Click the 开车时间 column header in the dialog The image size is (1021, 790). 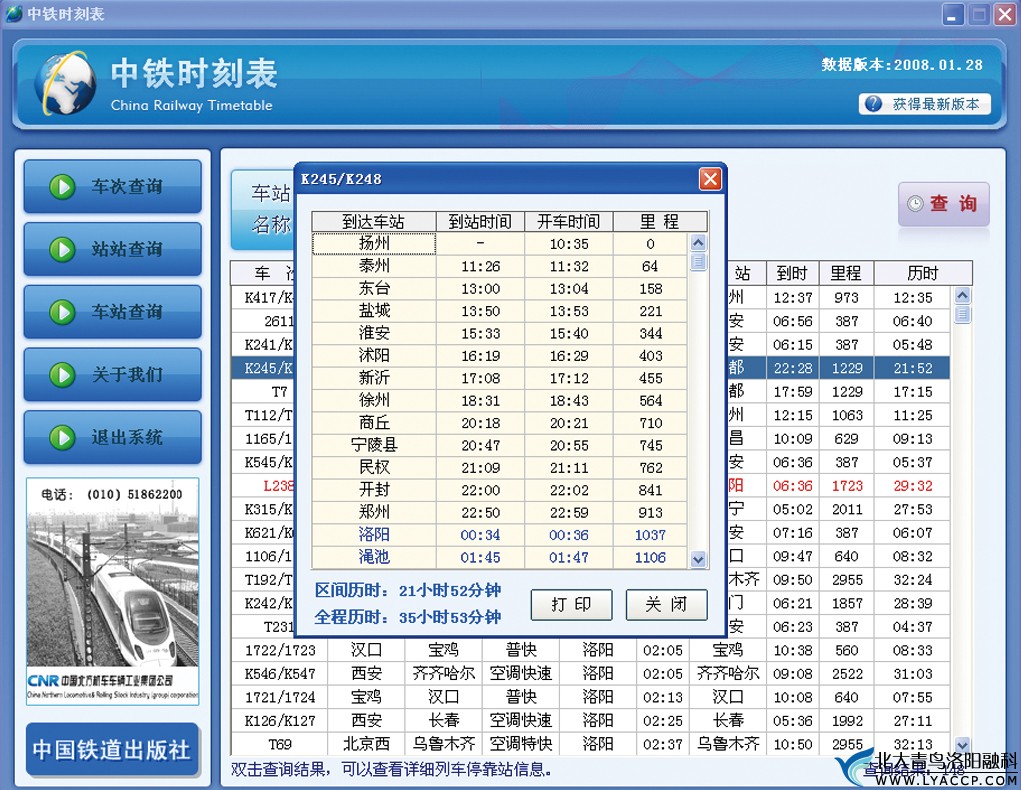pyautogui.click(x=568, y=221)
